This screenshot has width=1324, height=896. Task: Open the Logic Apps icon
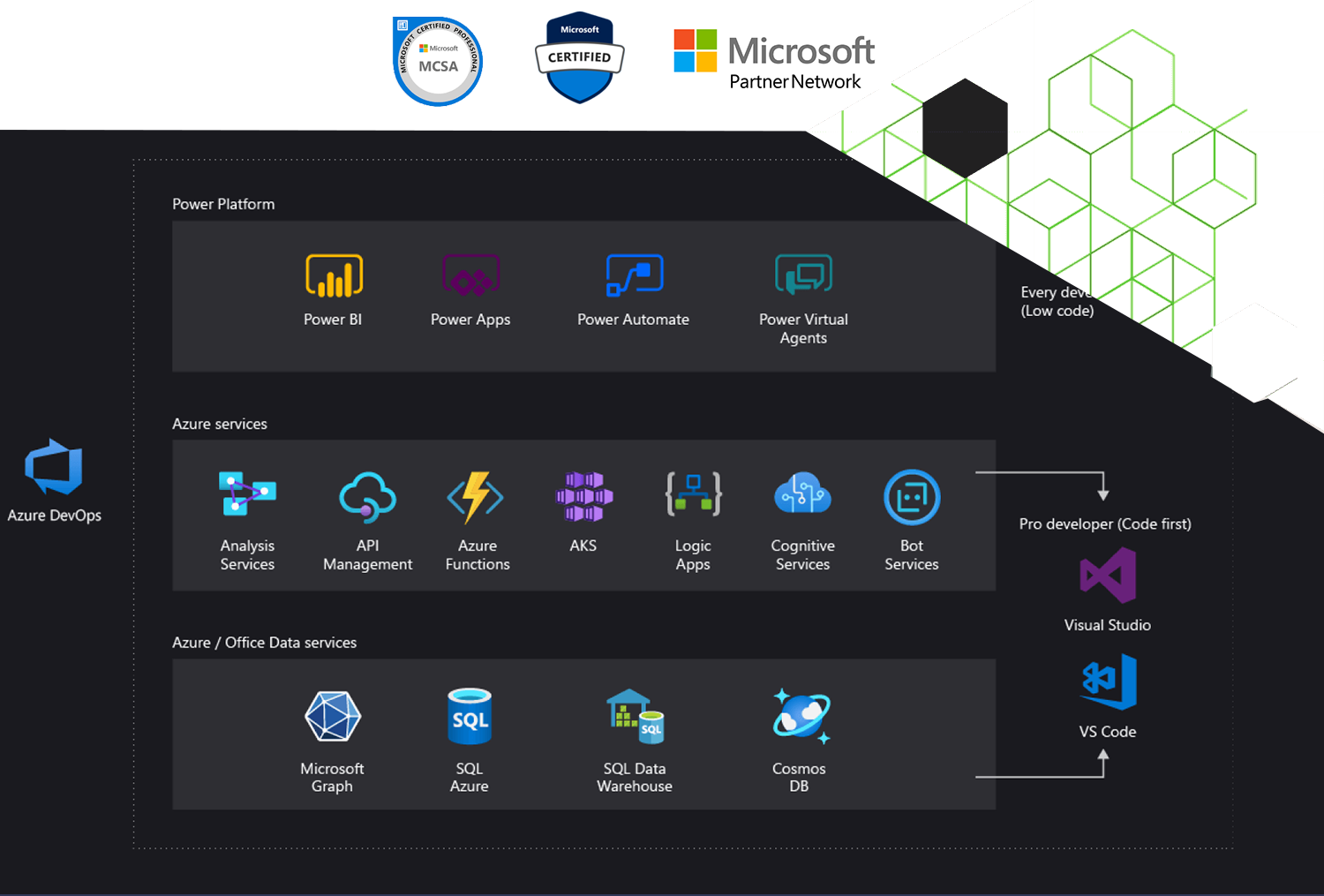point(694,493)
